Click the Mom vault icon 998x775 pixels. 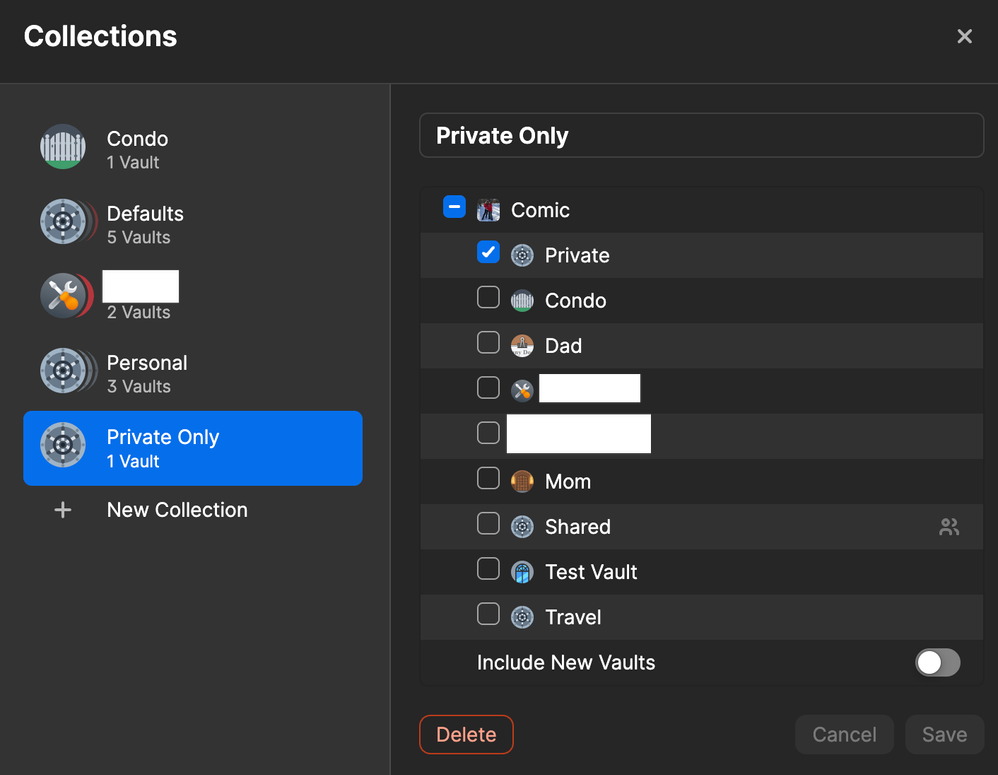tap(522, 482)
